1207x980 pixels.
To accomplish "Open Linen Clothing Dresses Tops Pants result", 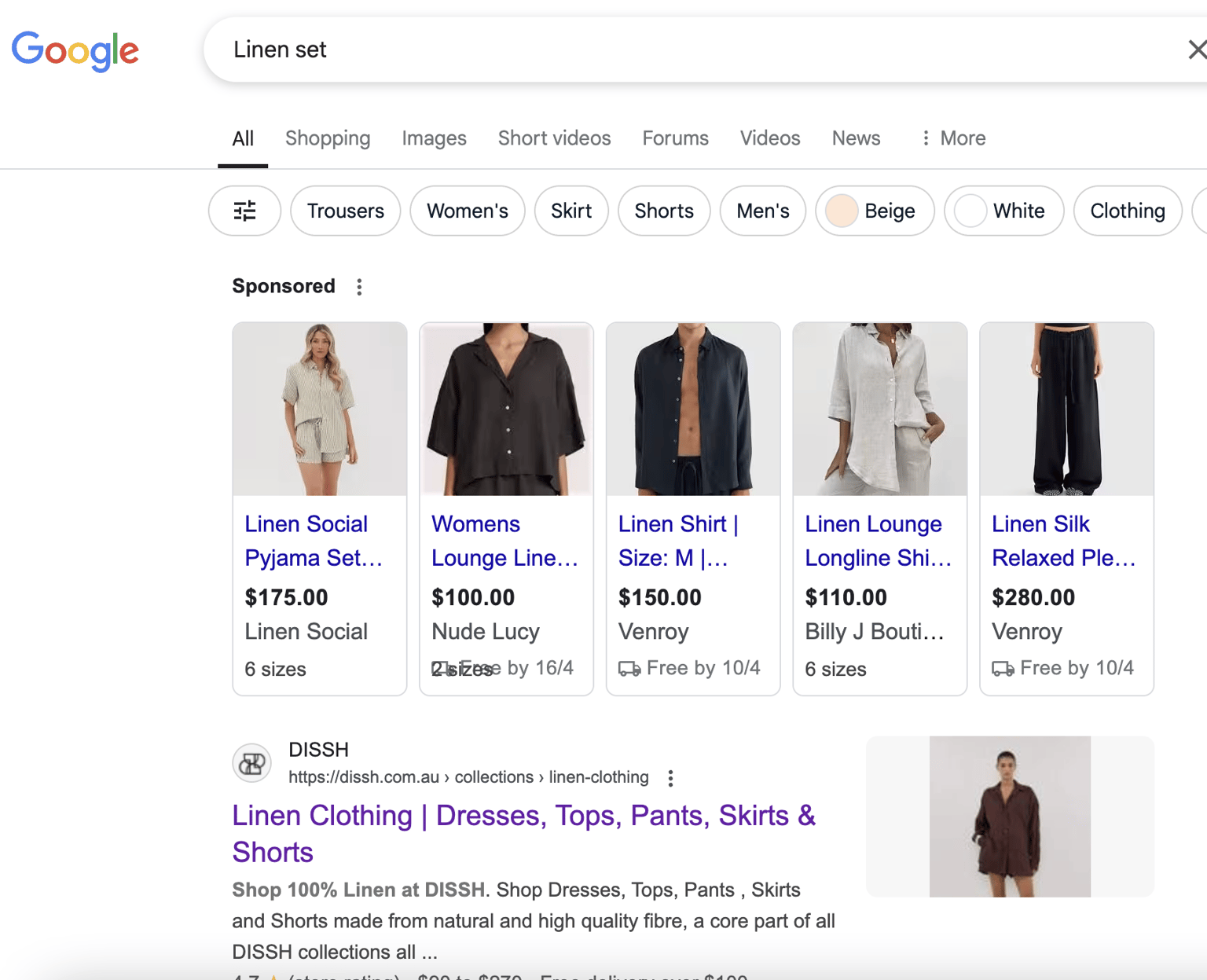I will (x=524, y=834).
